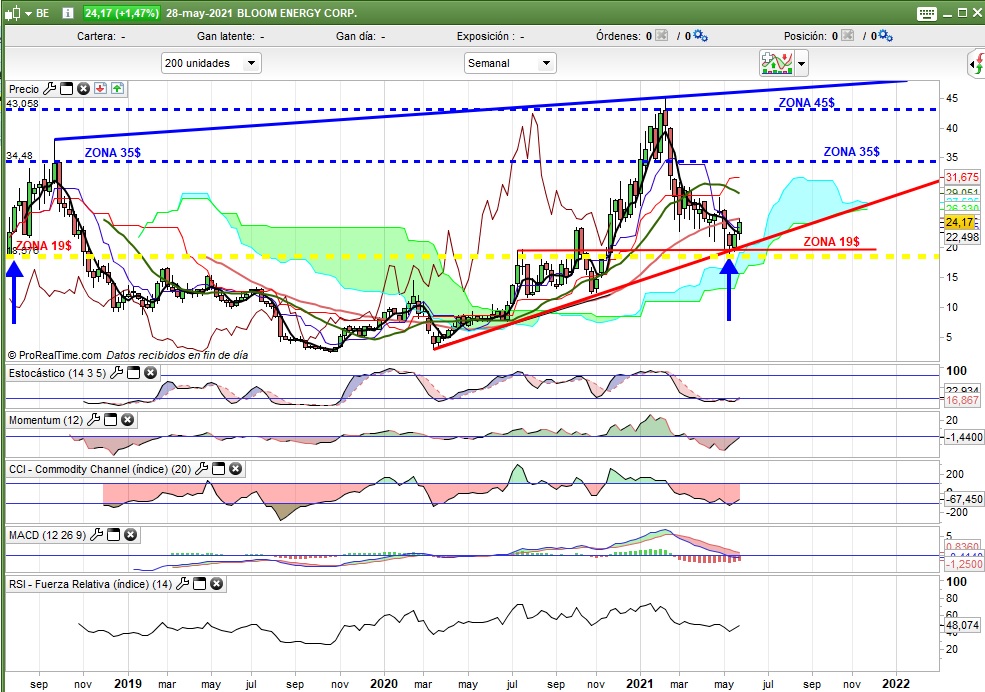
Task: Click the 48,074 RSI value tag
Action: [962, 625]
